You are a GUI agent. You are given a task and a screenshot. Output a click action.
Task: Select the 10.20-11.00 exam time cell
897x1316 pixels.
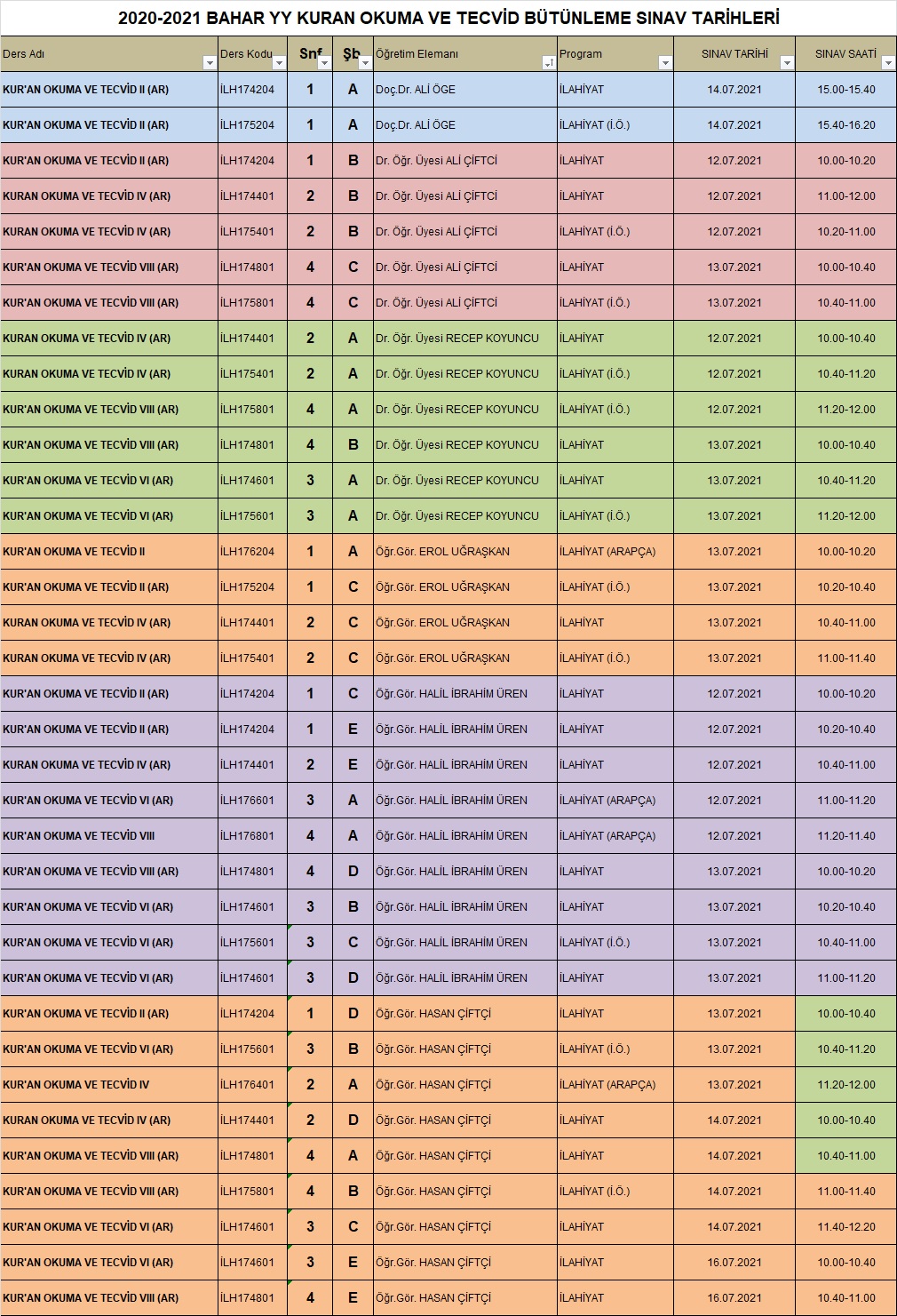coord(845,232)
